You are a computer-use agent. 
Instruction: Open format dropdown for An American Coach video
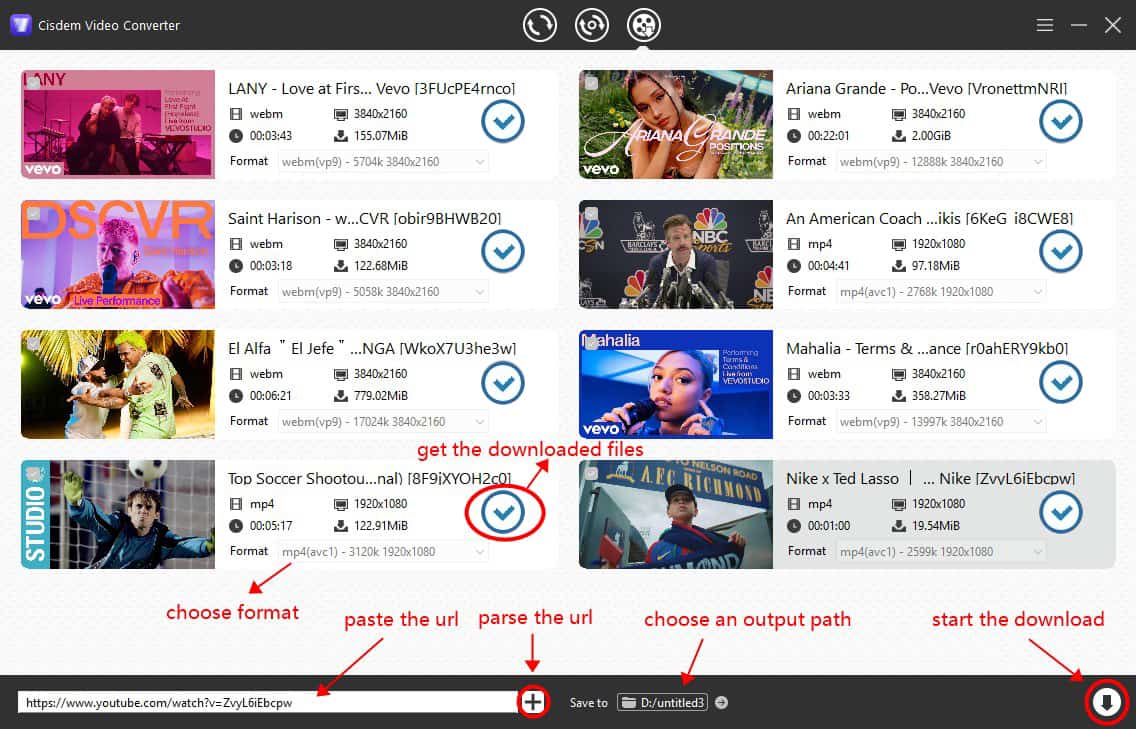(941, 291)
